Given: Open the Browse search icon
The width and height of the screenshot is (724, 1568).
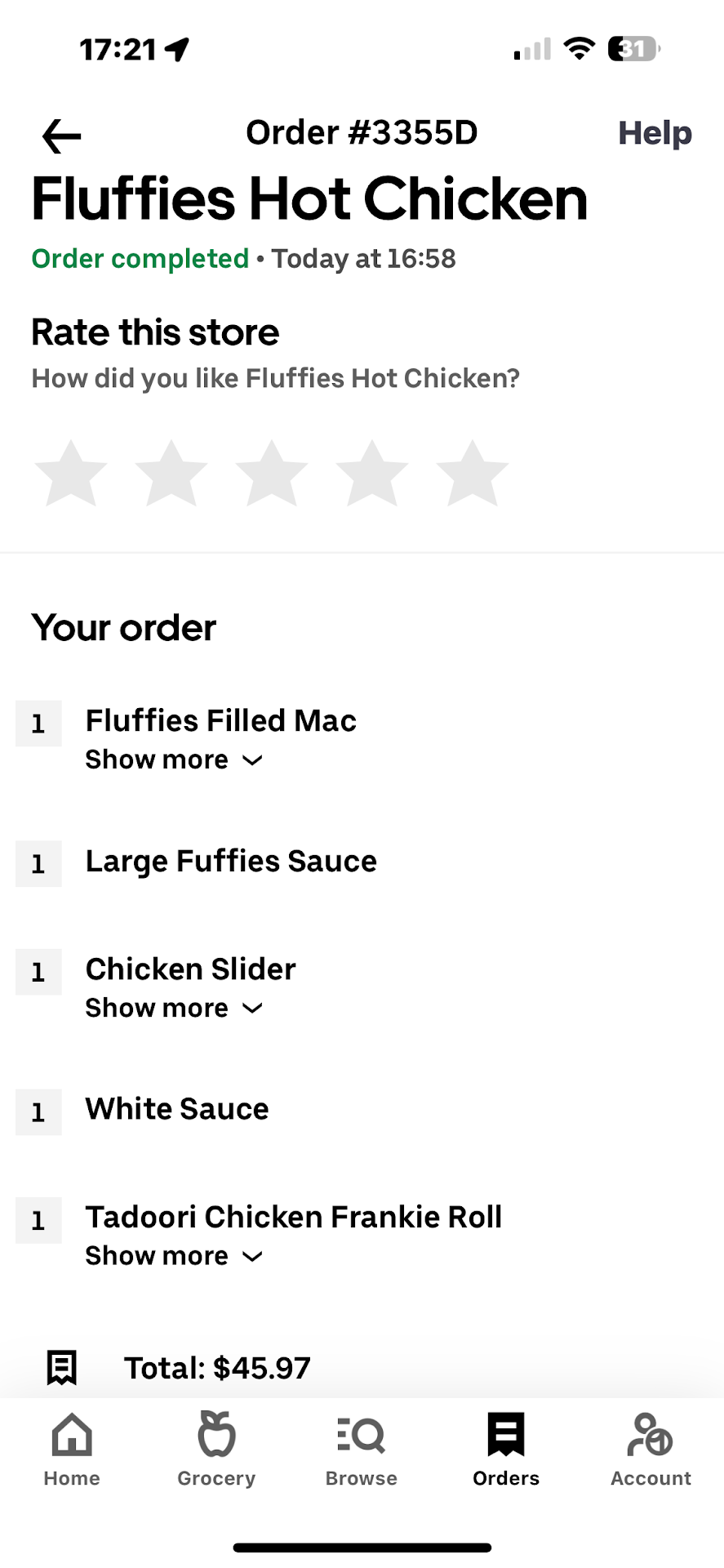Looking at the screenshot, I should coord(361,1435).
